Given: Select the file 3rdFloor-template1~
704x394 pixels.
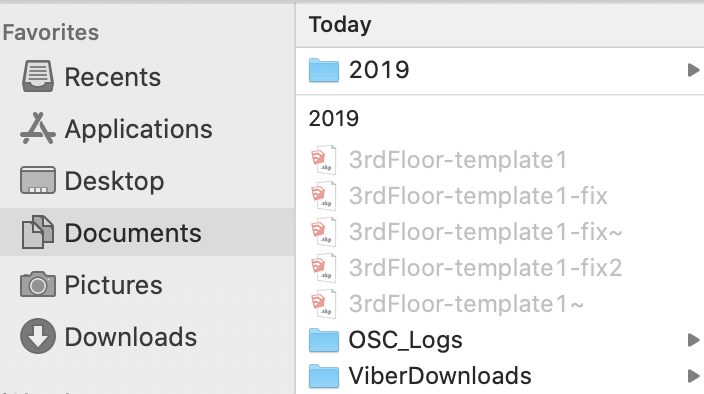Looking at the screenshot, I should click(466, 303).
